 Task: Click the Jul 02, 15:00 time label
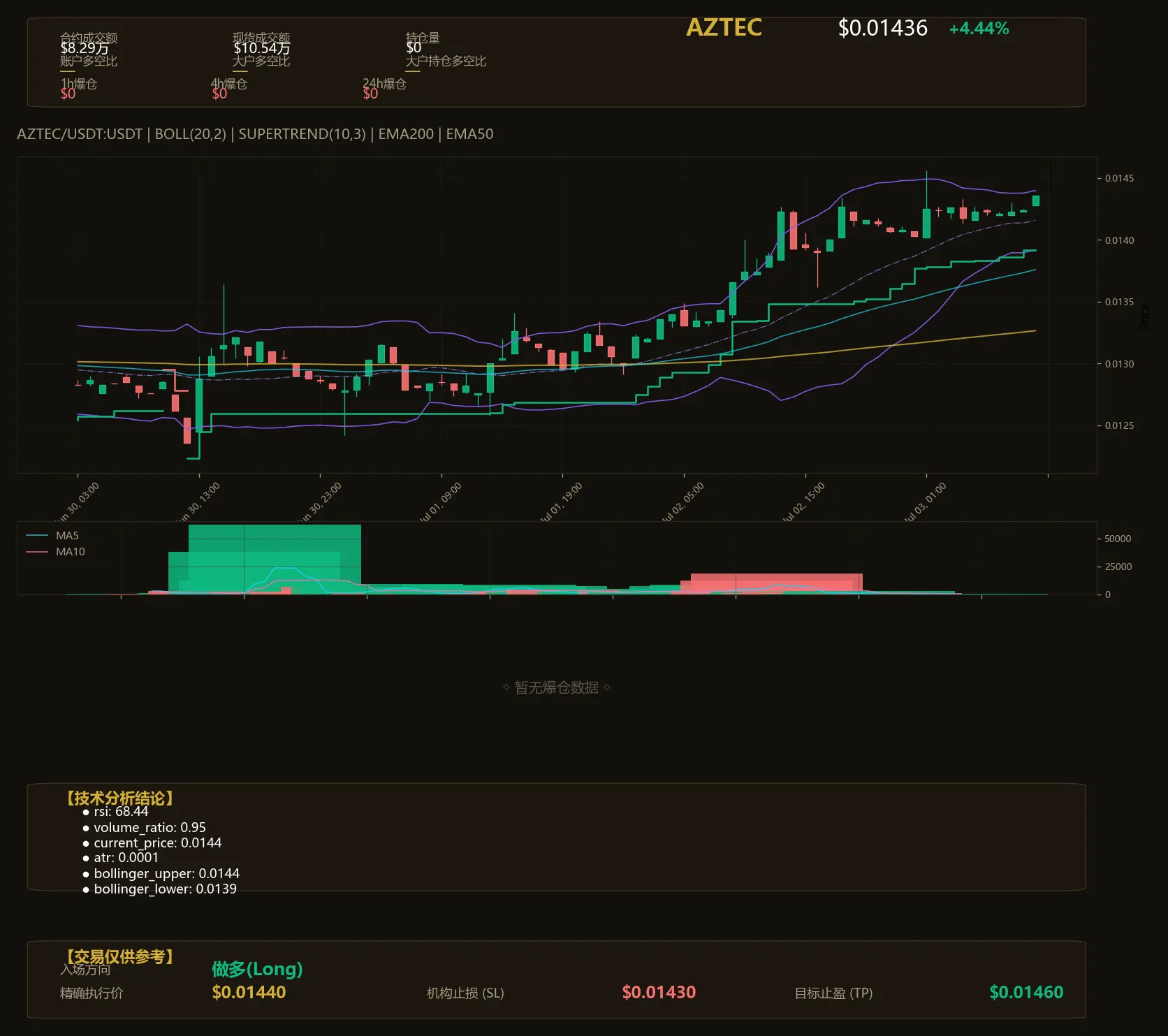(x=803, y=503)
